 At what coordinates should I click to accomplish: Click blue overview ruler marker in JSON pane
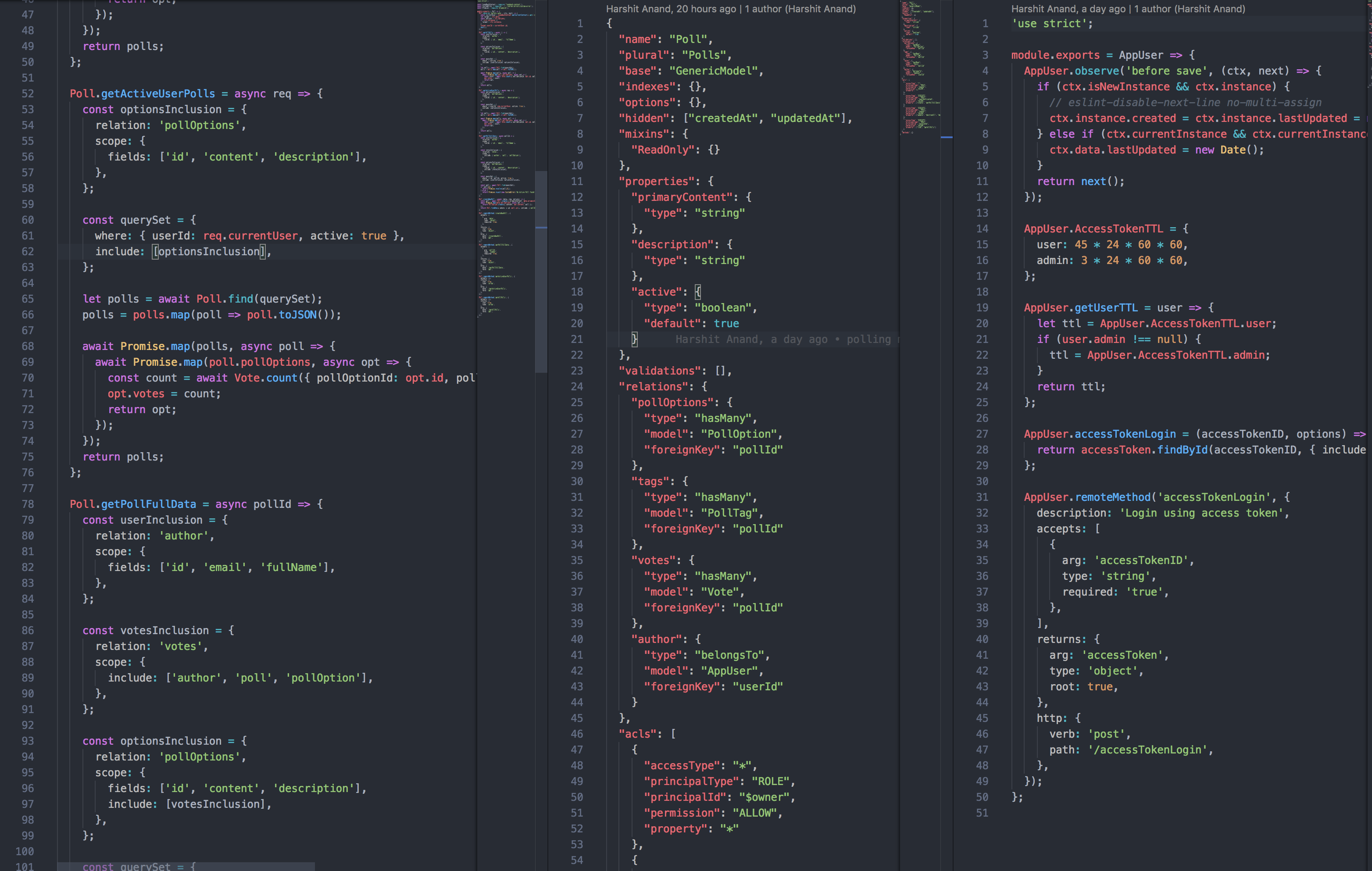coord(947,137)
